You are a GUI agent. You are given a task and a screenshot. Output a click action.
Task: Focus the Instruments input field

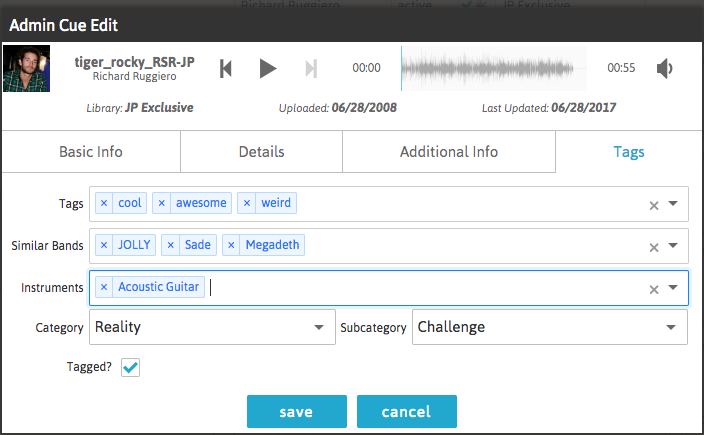pos(389,288)
